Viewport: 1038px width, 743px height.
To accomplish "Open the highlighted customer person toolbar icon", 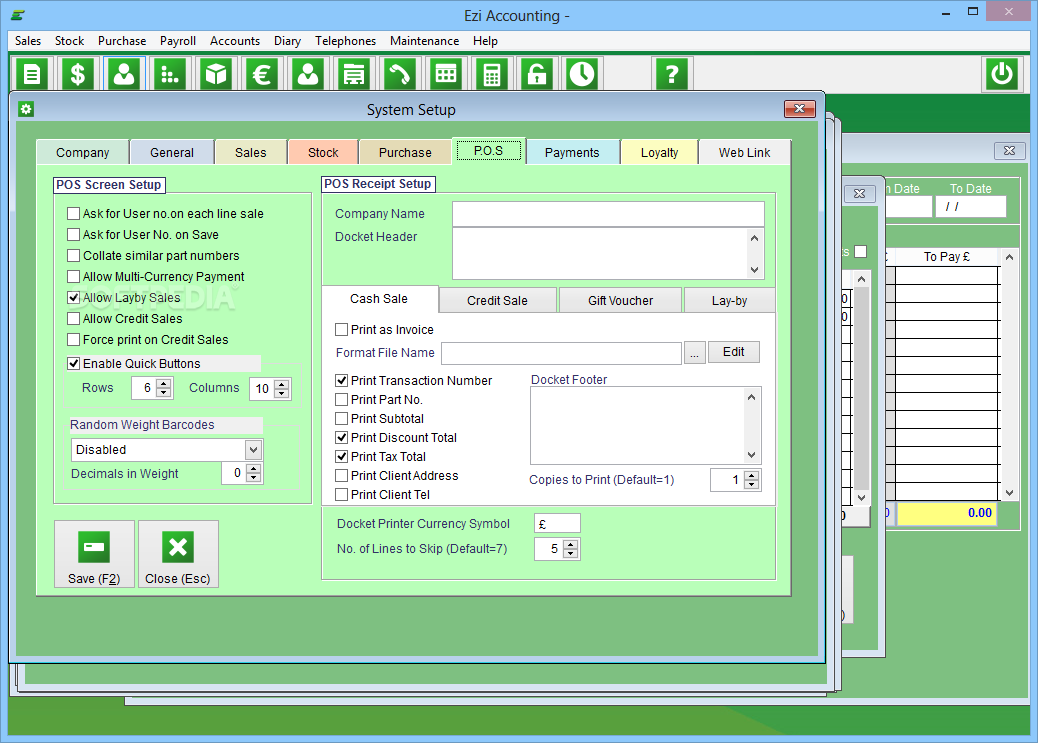I will pyautogui.click(x=124, y=74).
